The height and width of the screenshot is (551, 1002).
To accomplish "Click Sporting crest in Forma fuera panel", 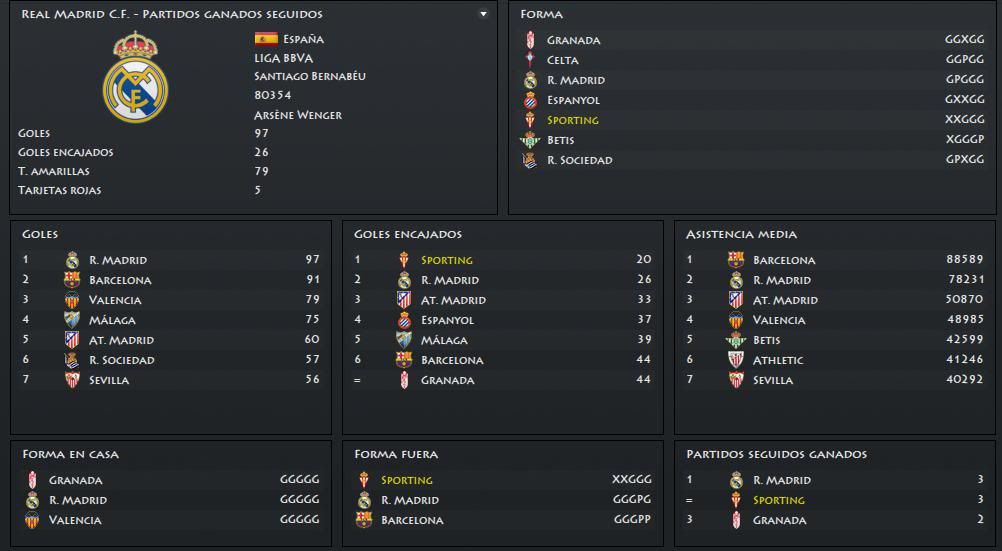I will click(364, 480).
